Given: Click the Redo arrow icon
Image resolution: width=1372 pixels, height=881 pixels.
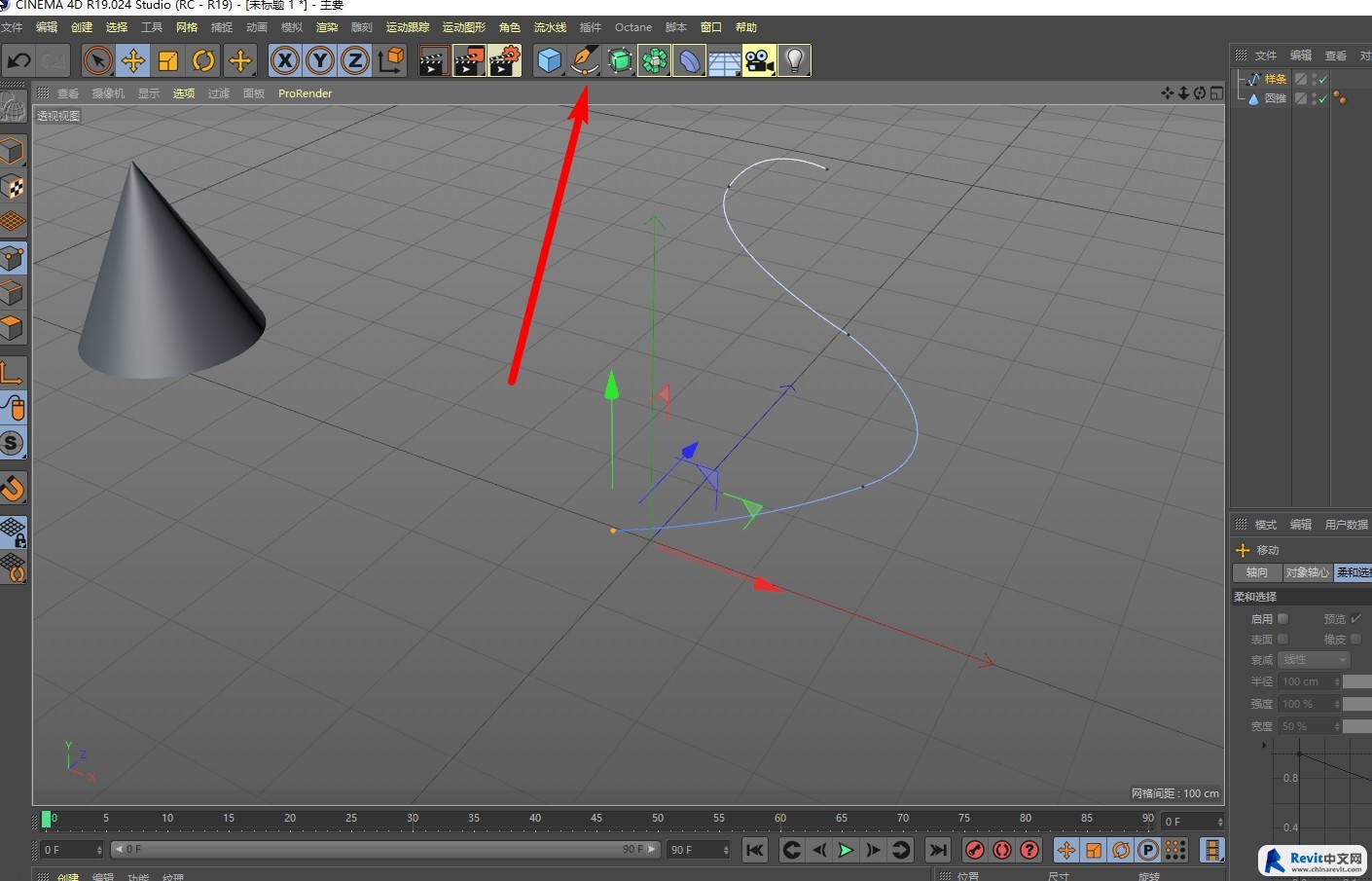Looking at the screenshot, I should click(54, 60).
